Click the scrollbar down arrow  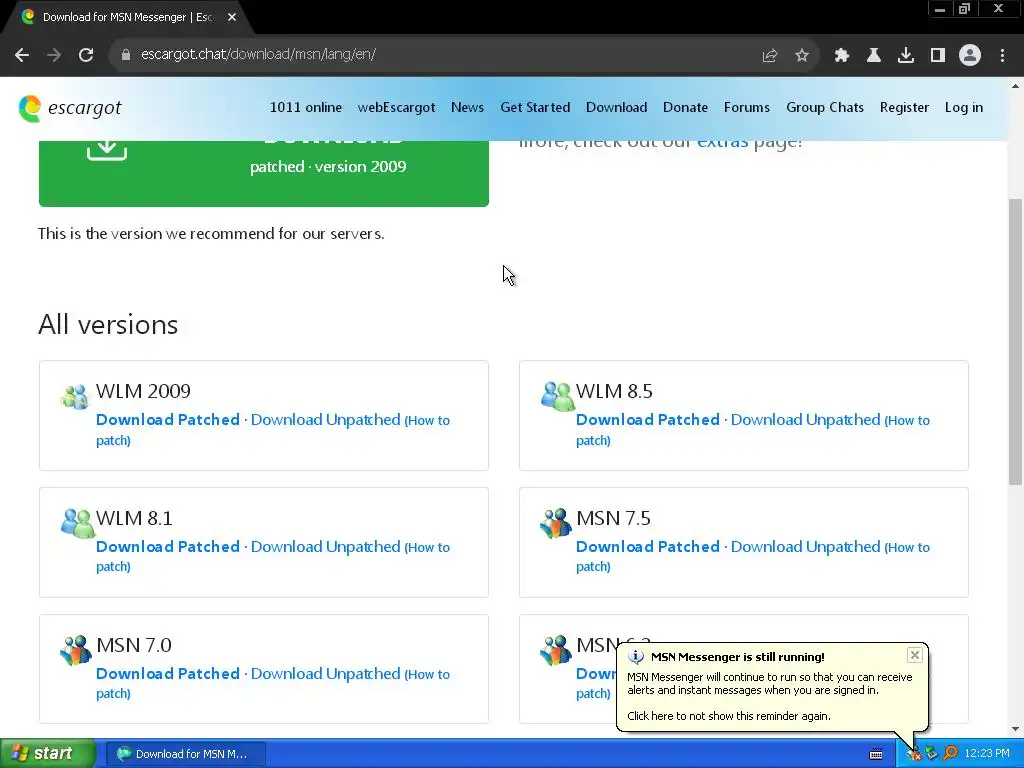1016,729
